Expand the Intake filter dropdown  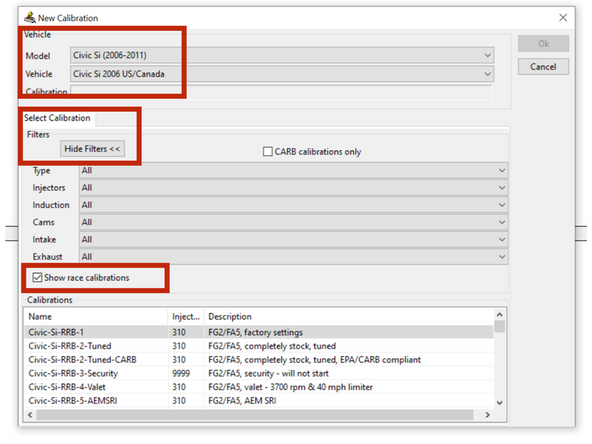point(293,240)
